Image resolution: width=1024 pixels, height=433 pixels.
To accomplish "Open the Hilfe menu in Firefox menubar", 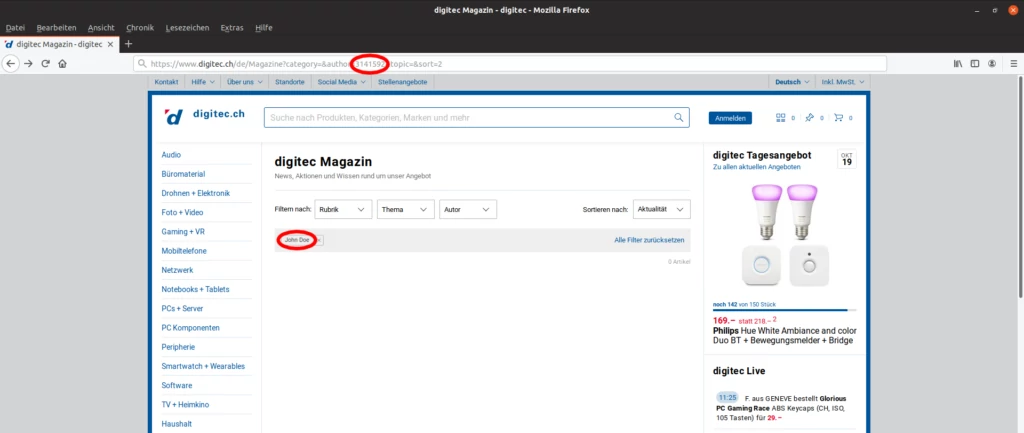I will [x=264, y=27].
